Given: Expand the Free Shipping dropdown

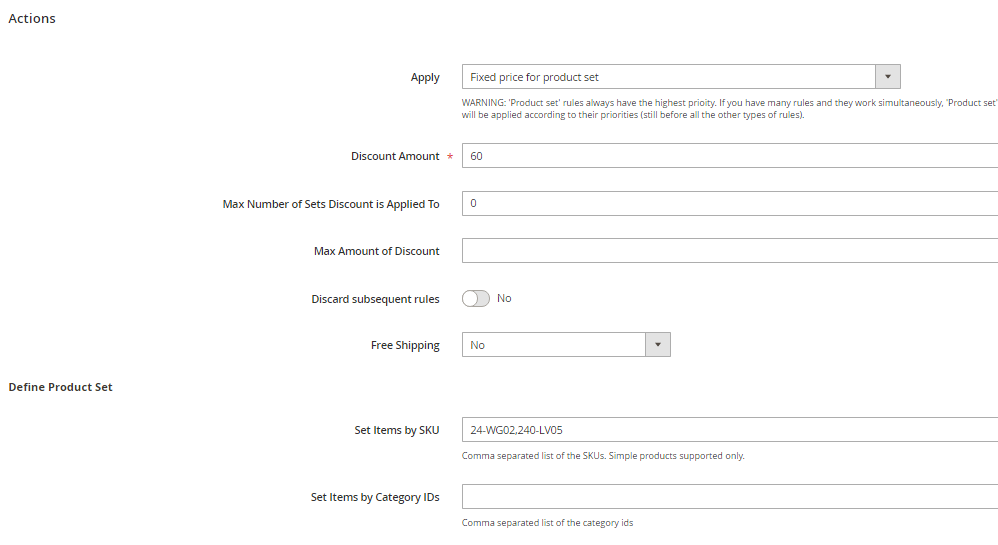Looking at the screenshot, I should pos(657,345).
